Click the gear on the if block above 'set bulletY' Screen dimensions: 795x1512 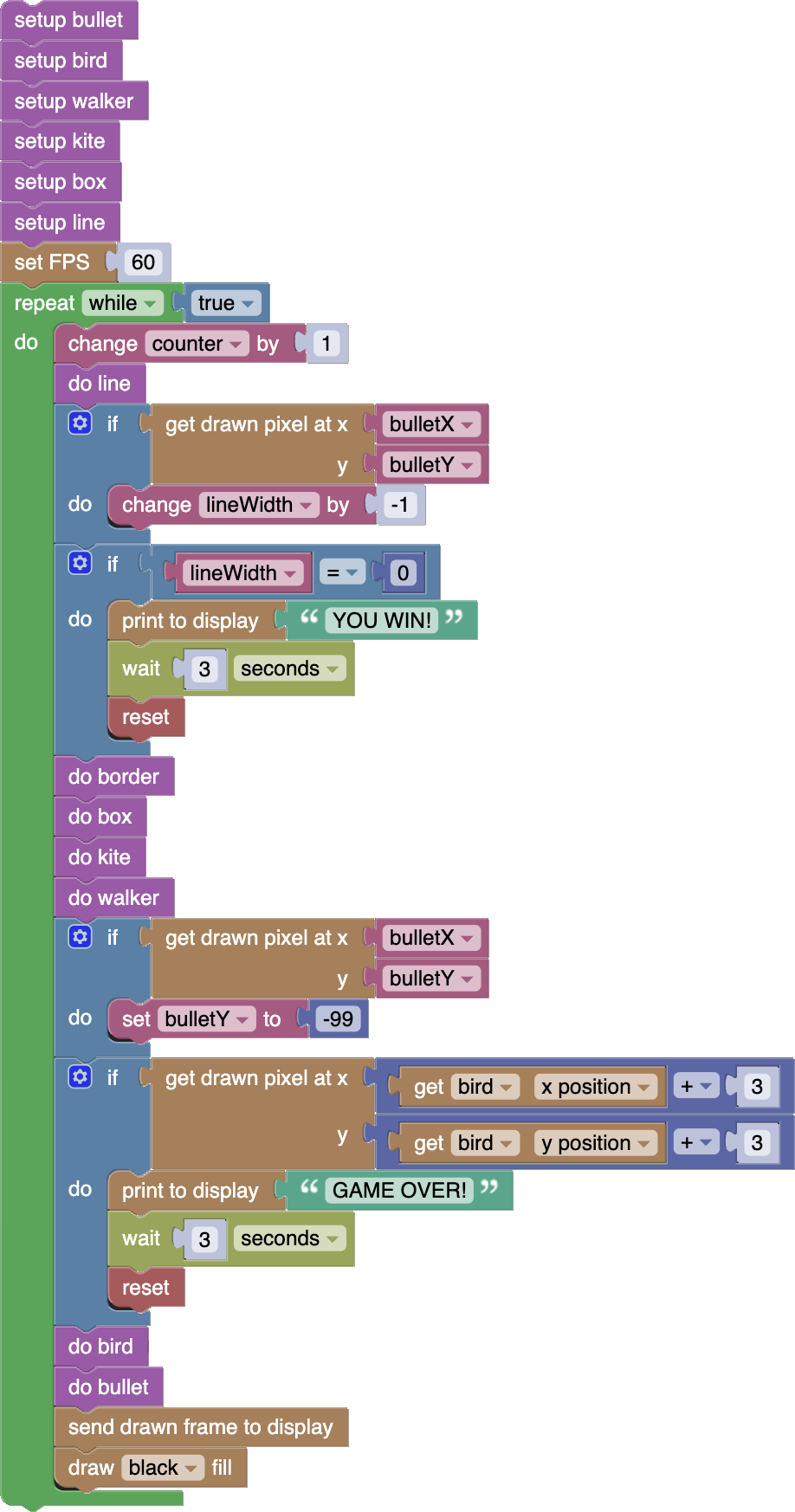80,937
